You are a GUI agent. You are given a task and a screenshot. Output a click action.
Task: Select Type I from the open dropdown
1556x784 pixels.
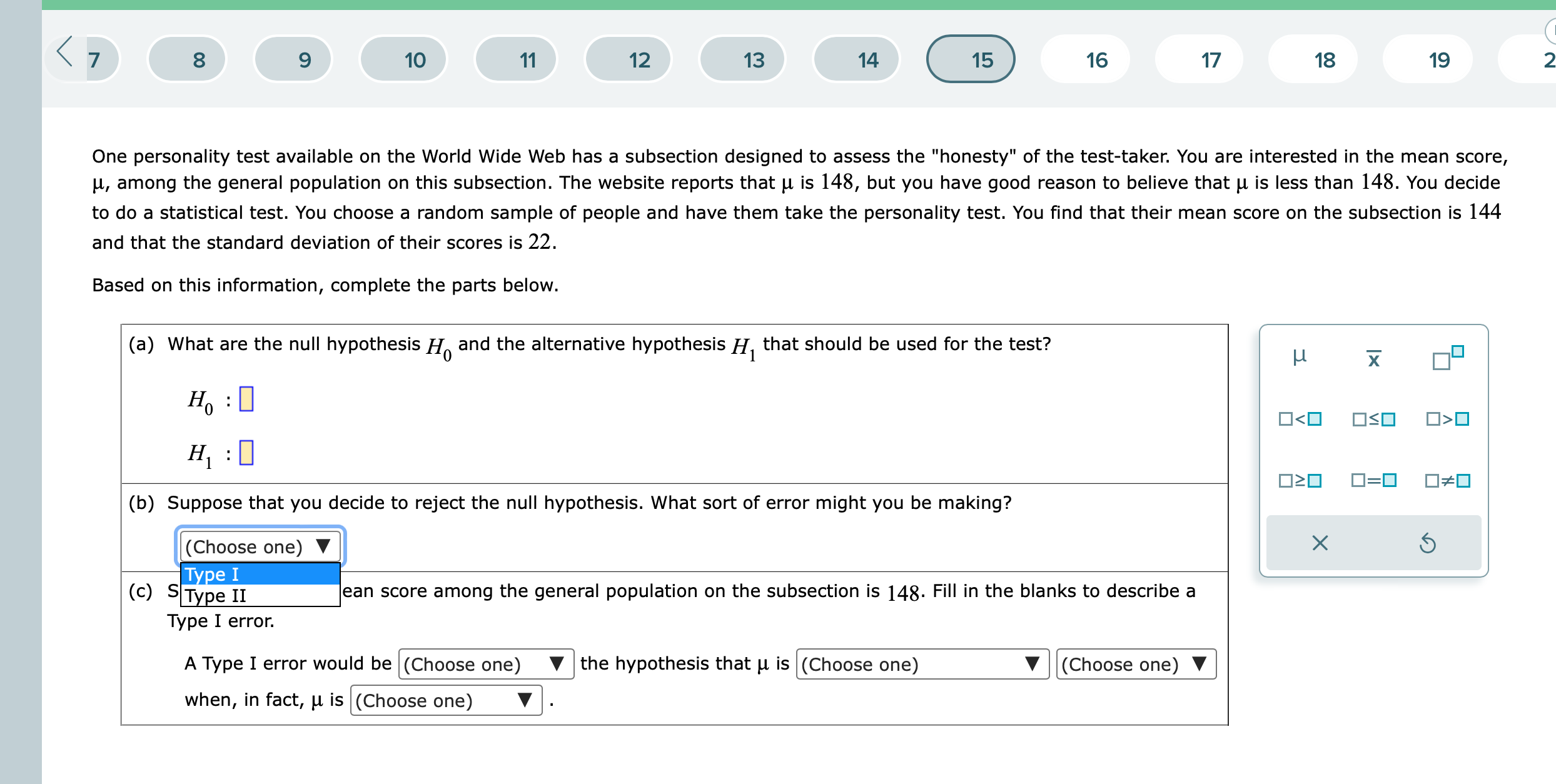coord(260,574)
